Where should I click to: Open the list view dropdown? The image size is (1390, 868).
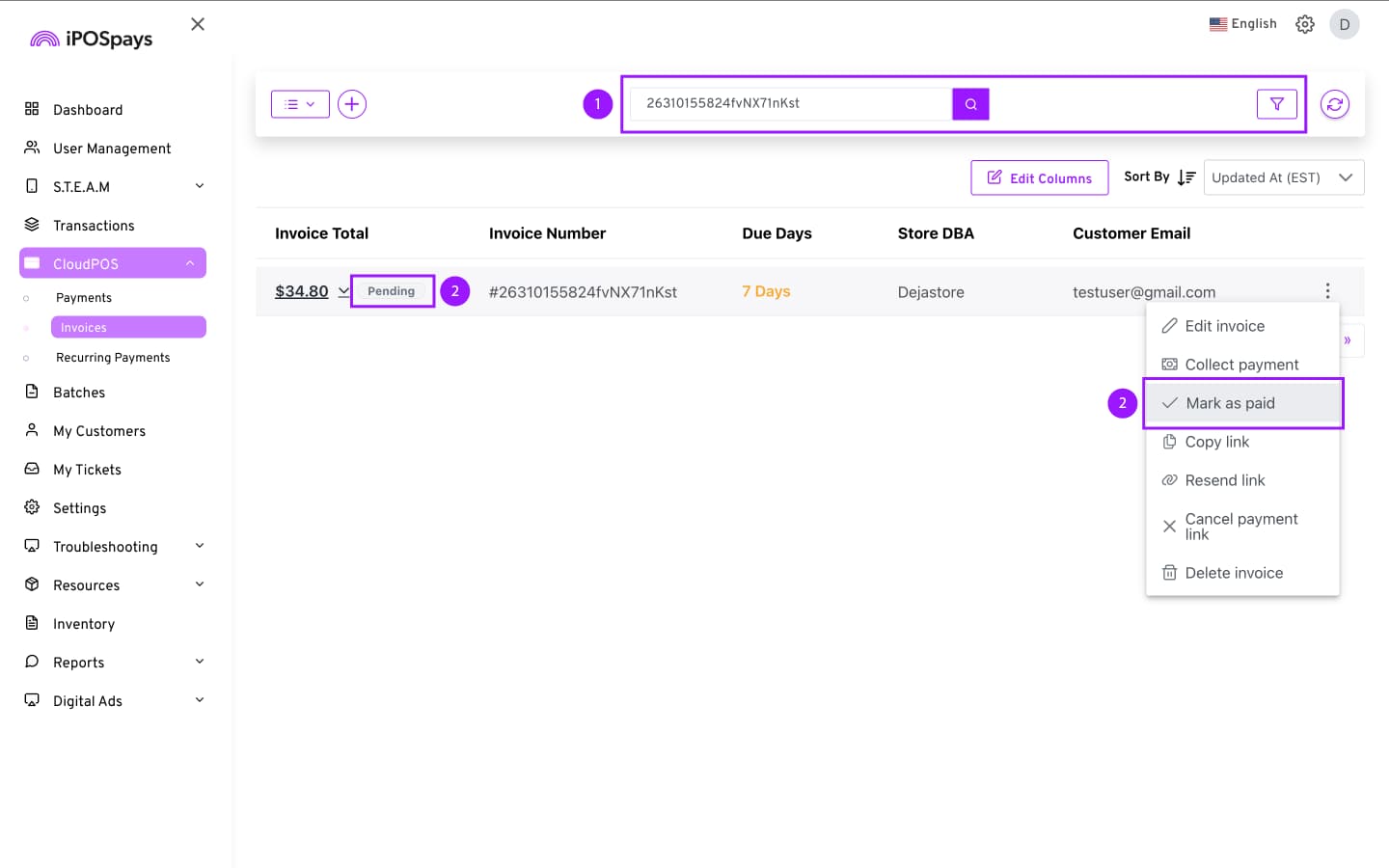pos(300,104)
